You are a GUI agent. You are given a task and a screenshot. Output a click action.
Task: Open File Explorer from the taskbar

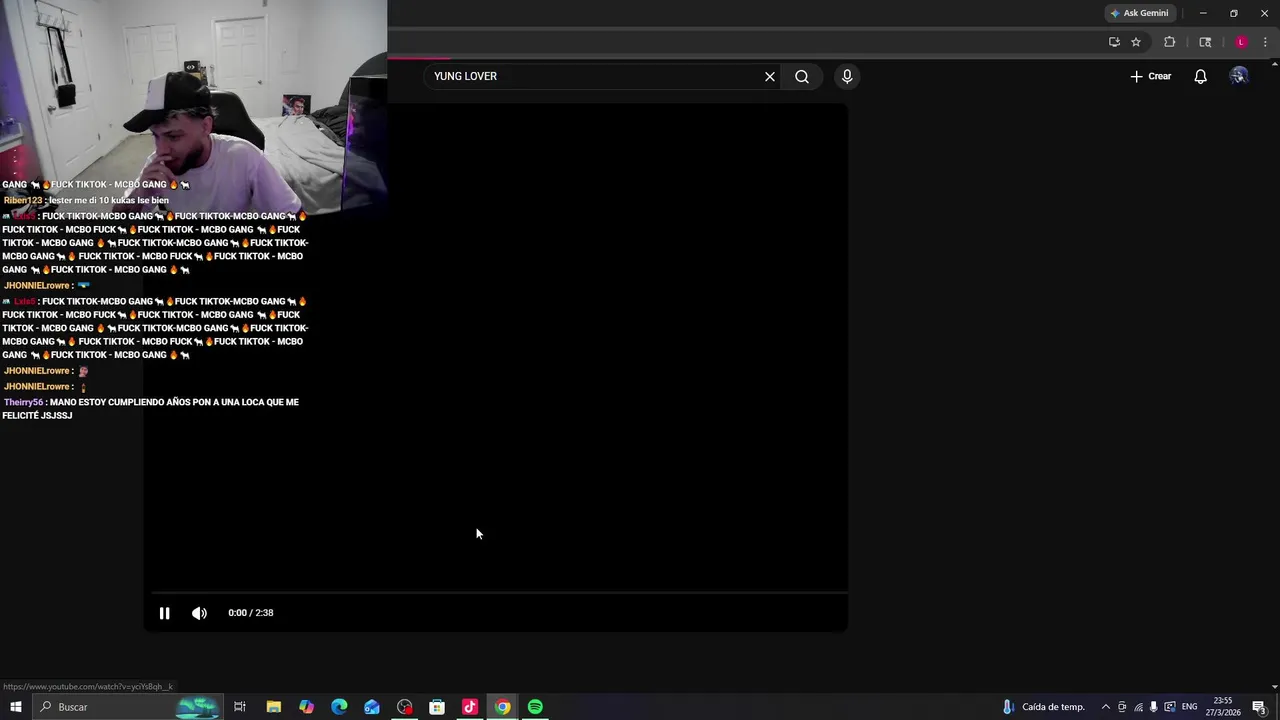pyautogui.click(x=273, y=707)
